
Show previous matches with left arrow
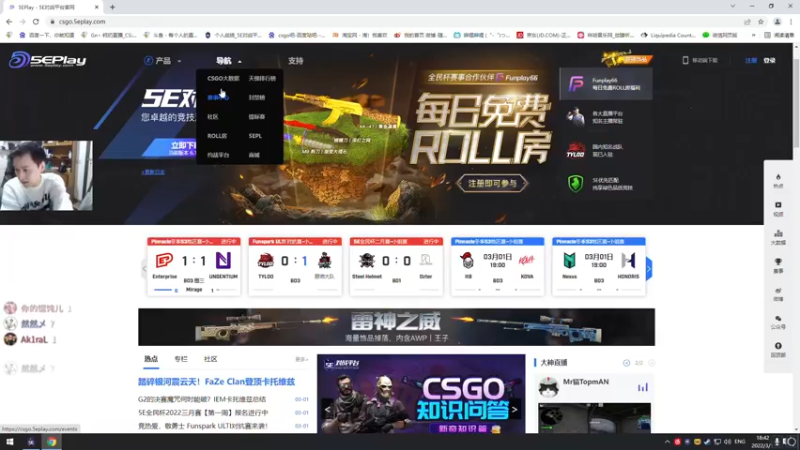click(144, 268)
